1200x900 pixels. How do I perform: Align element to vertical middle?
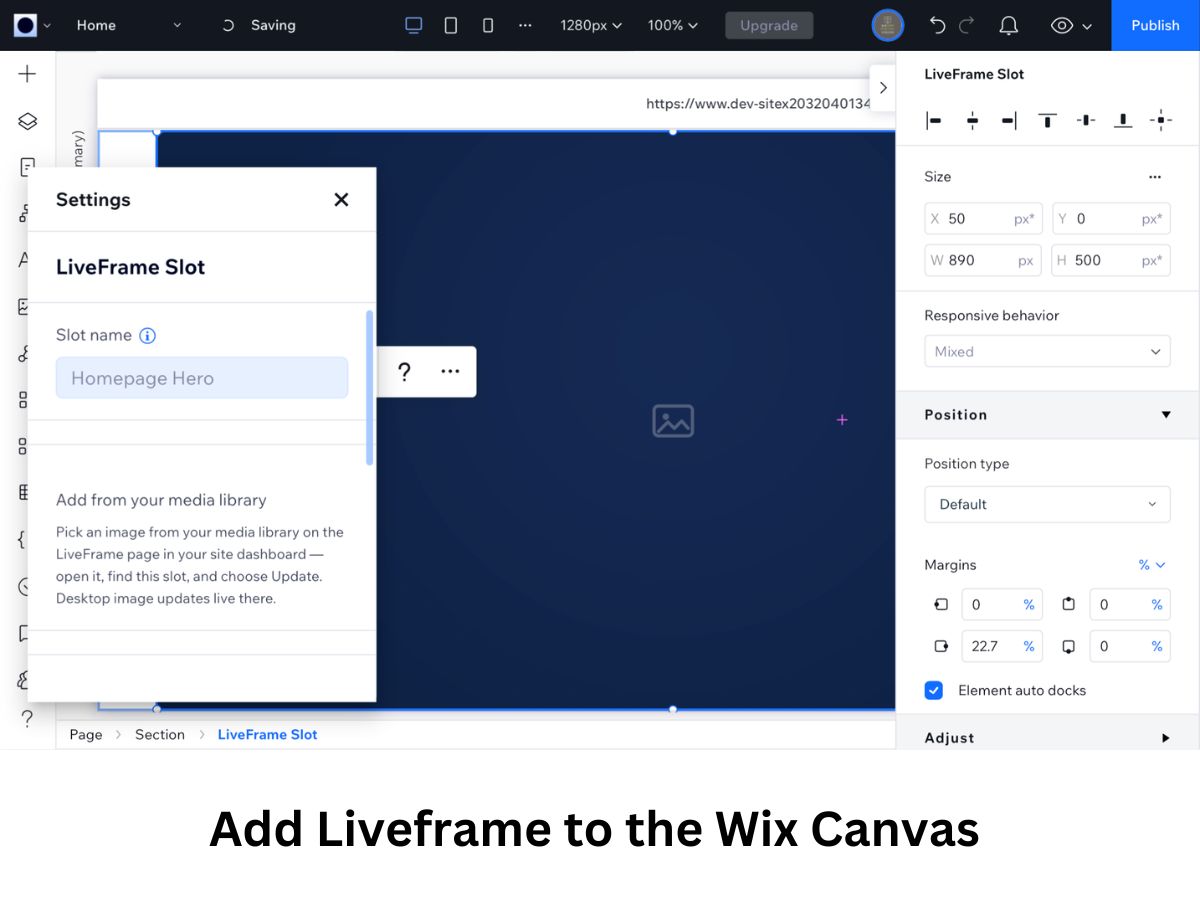coord(1086,121)
